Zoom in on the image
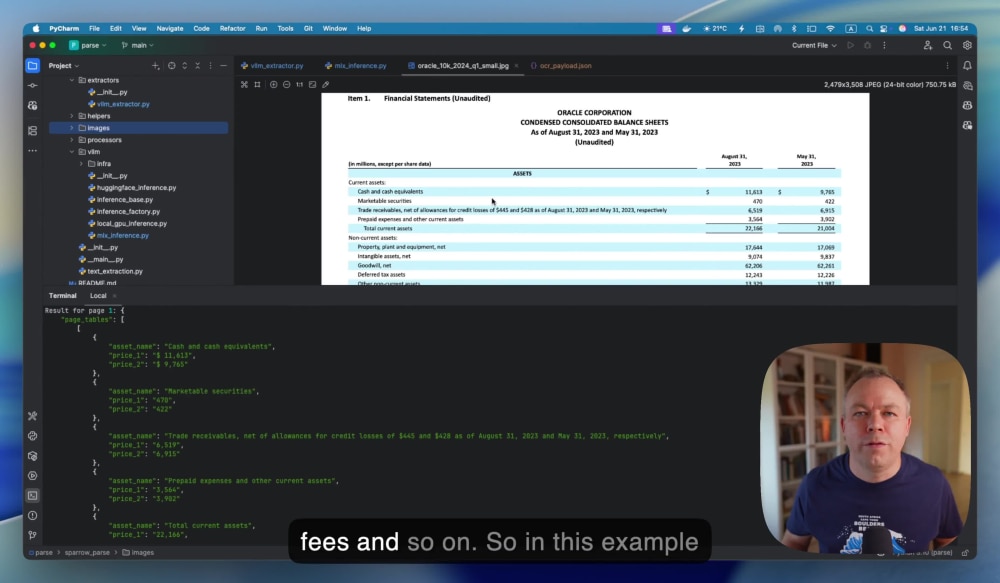 (274, 84)
